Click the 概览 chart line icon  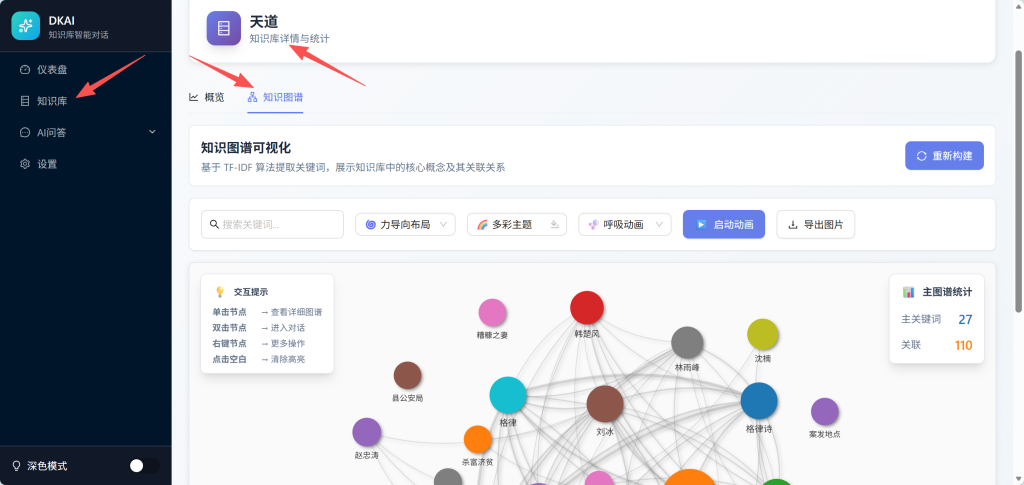[x=193, y=97]
